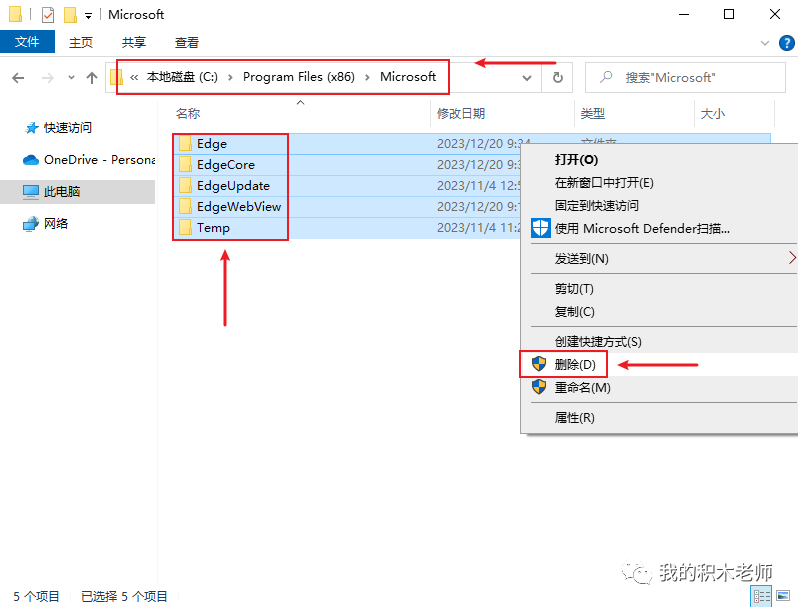Viewport: 798px width, 607px height.
Task: Choose 剪切(T) from the context menu
Action: pos(574,288)
